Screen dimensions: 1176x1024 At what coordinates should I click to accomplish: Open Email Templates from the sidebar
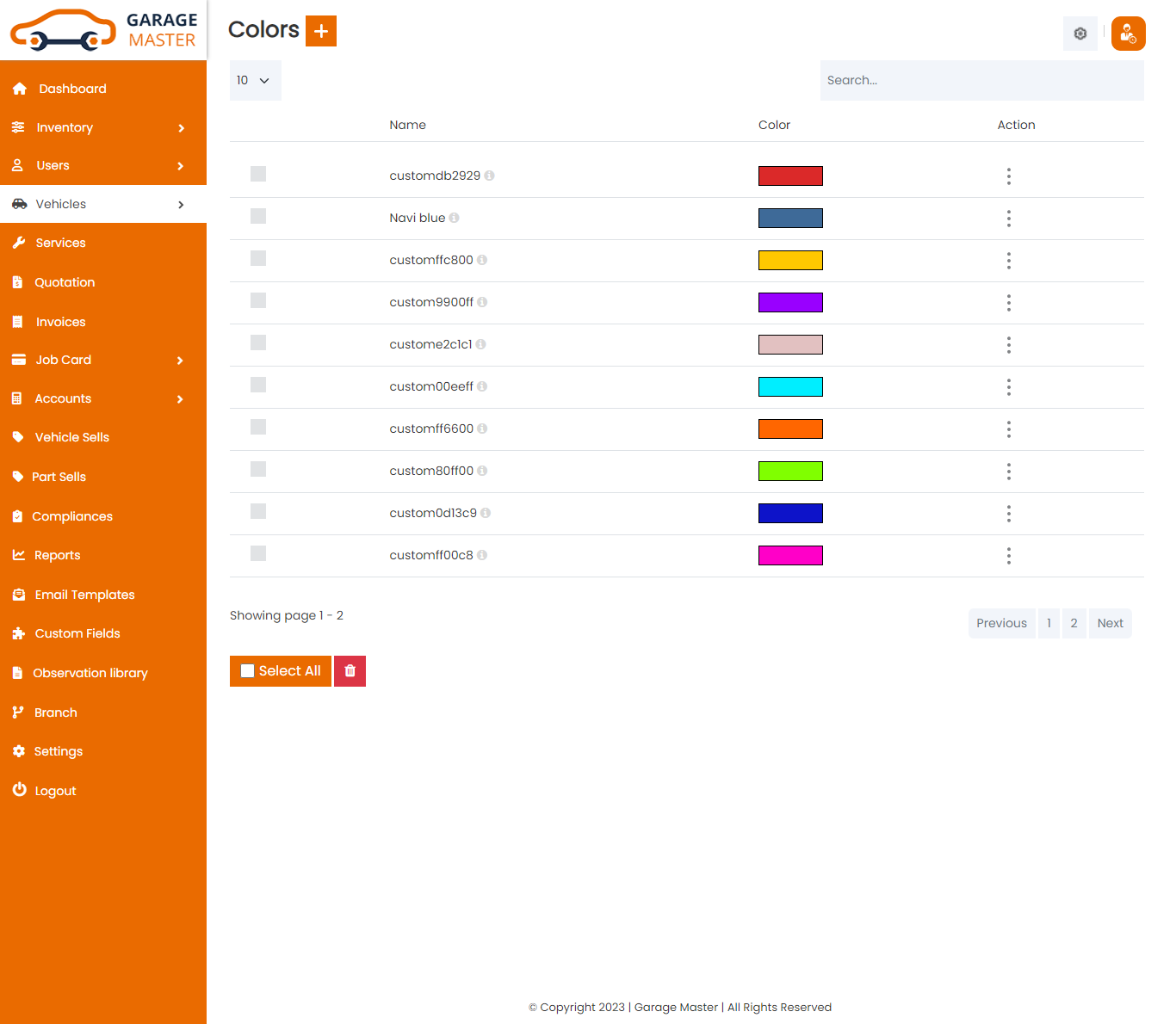tap(84, 595)
